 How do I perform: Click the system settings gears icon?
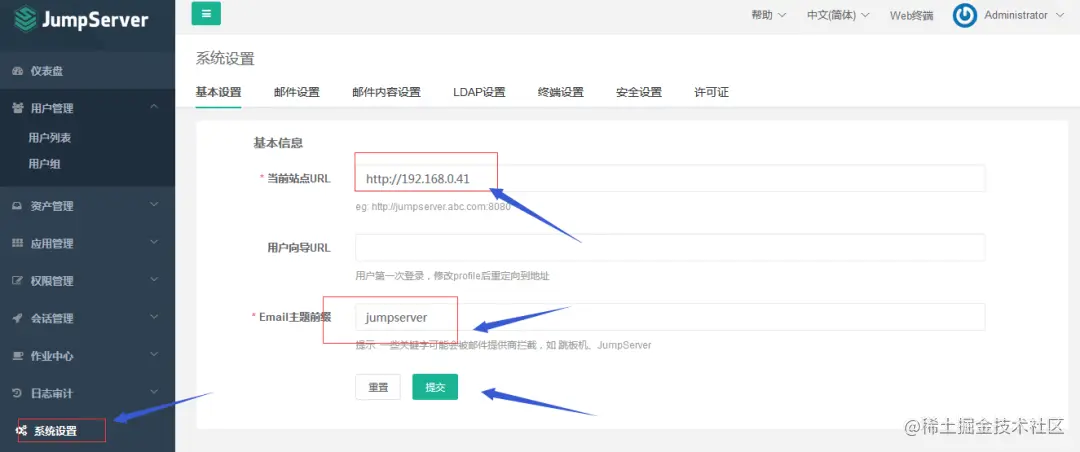(21, 431)
